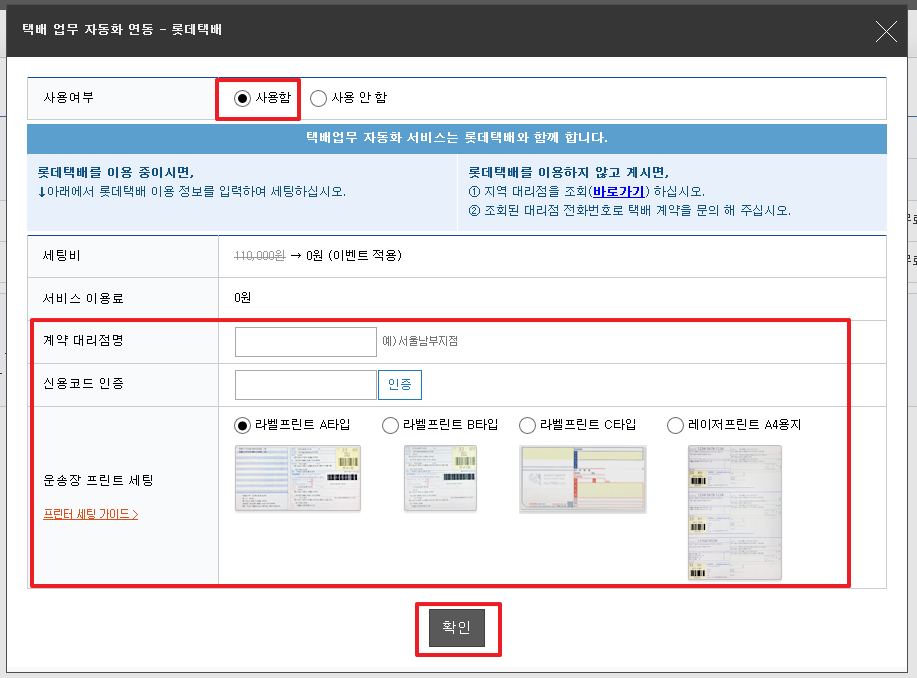Click the 인증 button

coord(400,385)
